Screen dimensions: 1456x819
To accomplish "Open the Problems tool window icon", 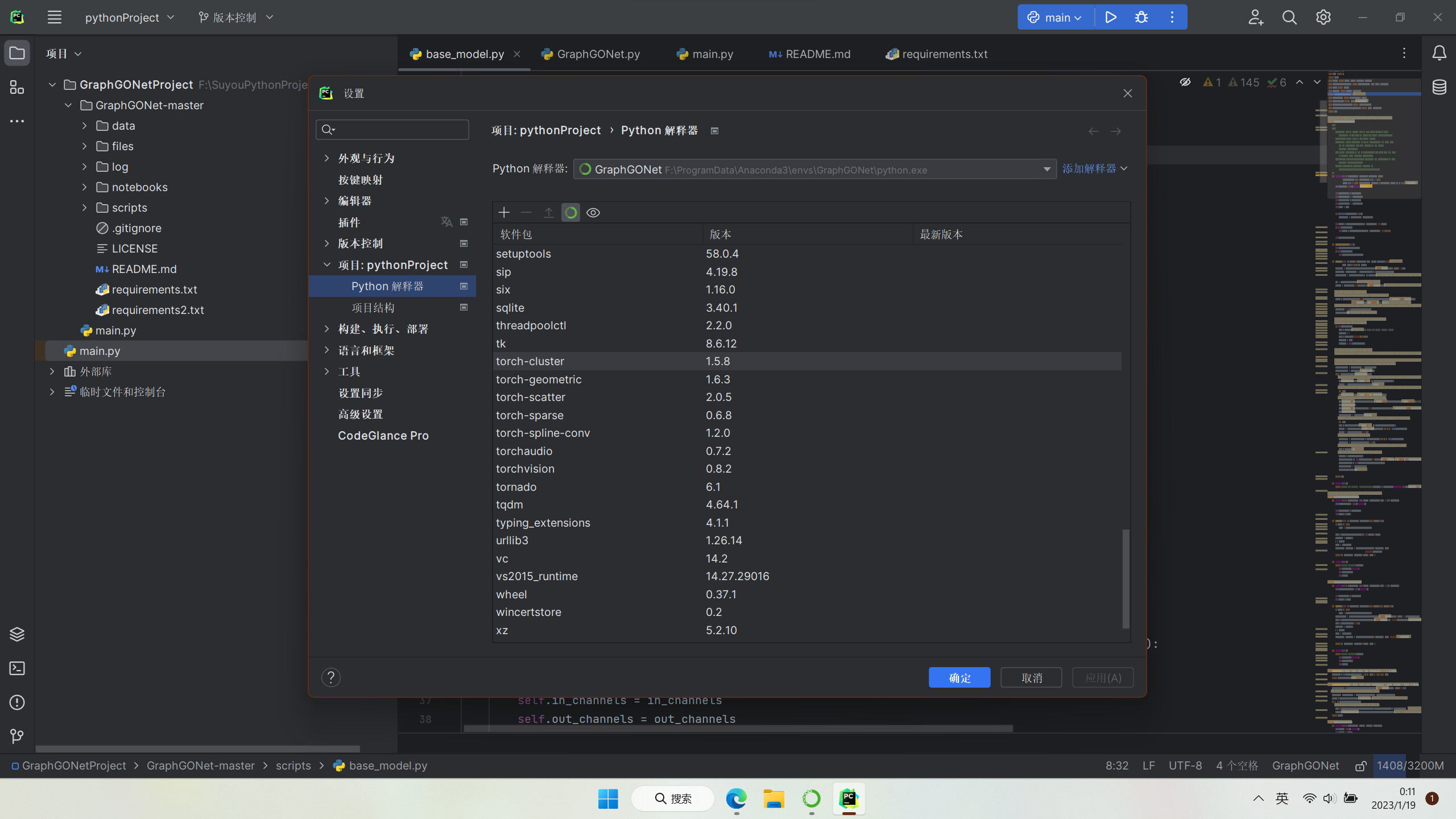I will point(16,702).
